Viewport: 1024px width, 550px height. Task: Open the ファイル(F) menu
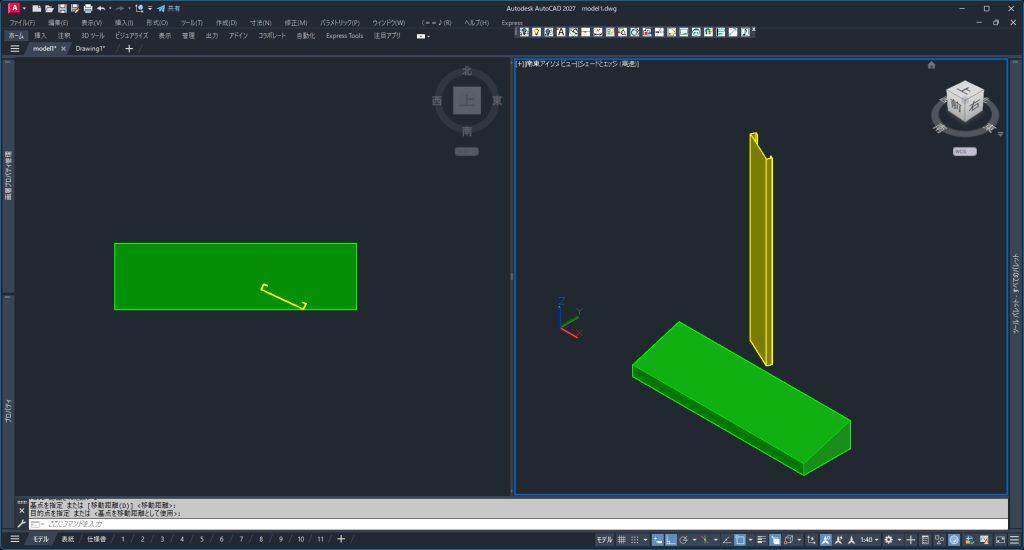point(21,22)
